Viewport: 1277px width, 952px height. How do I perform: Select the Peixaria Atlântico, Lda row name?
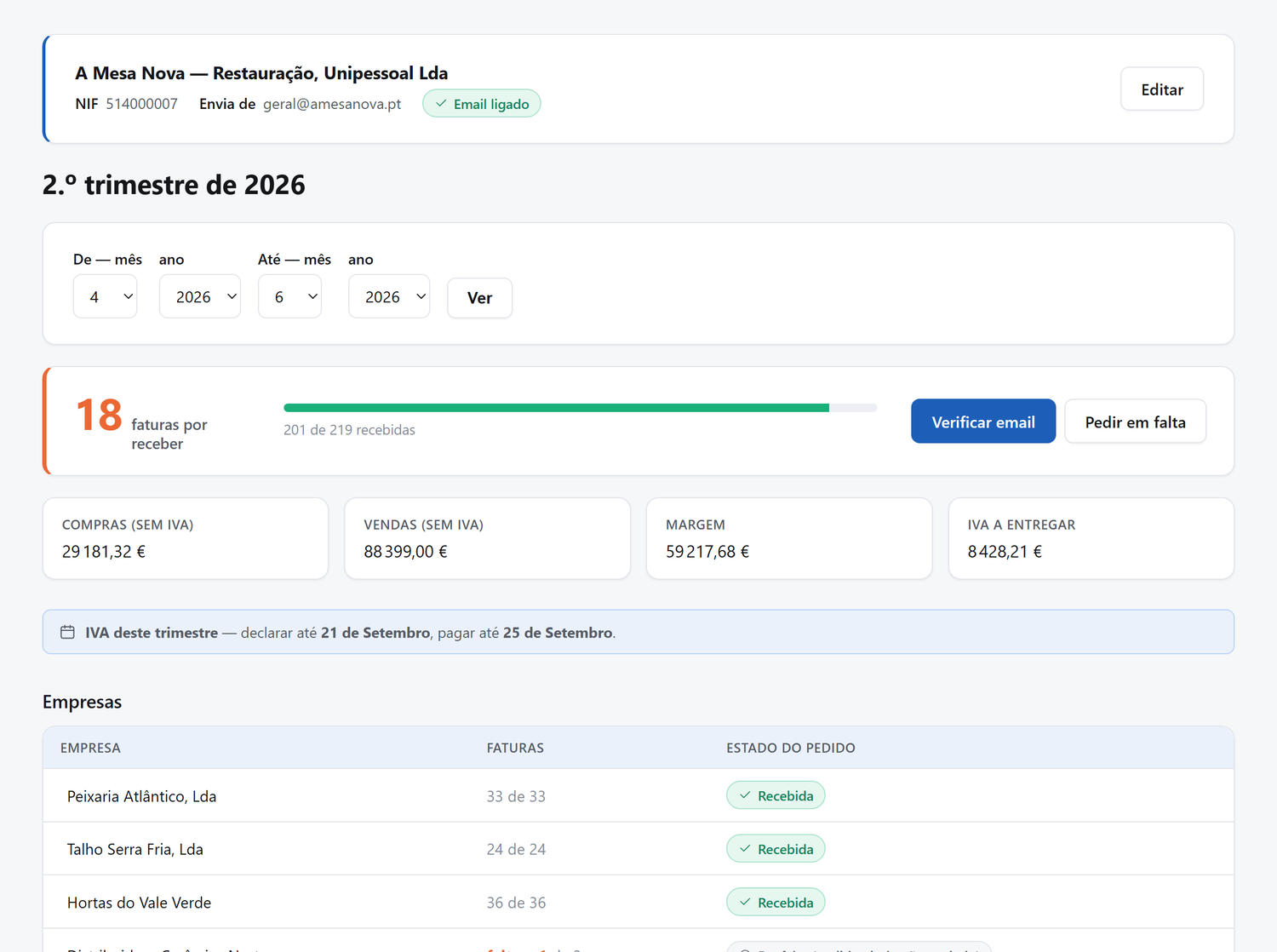[x=142, y=796]
